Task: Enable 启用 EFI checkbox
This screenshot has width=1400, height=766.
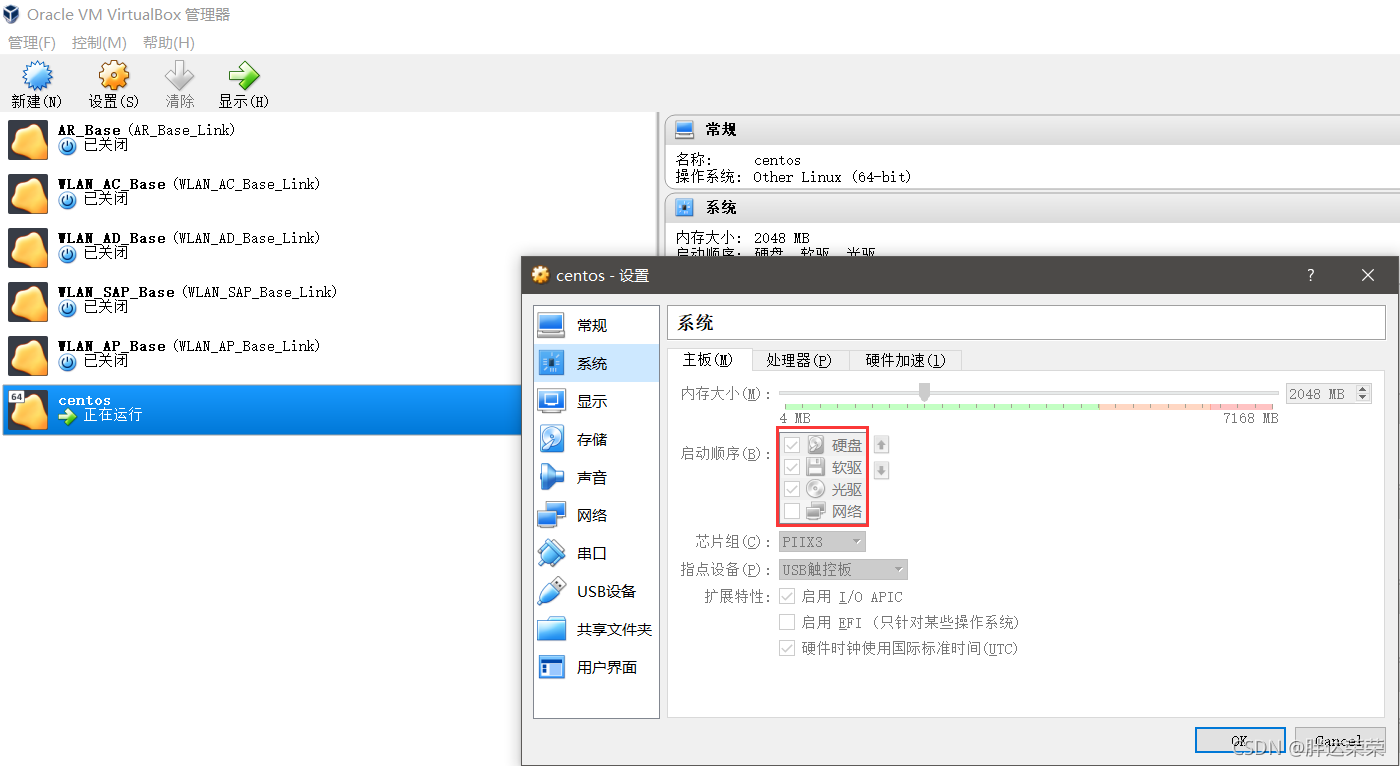Action: [787, 622]
